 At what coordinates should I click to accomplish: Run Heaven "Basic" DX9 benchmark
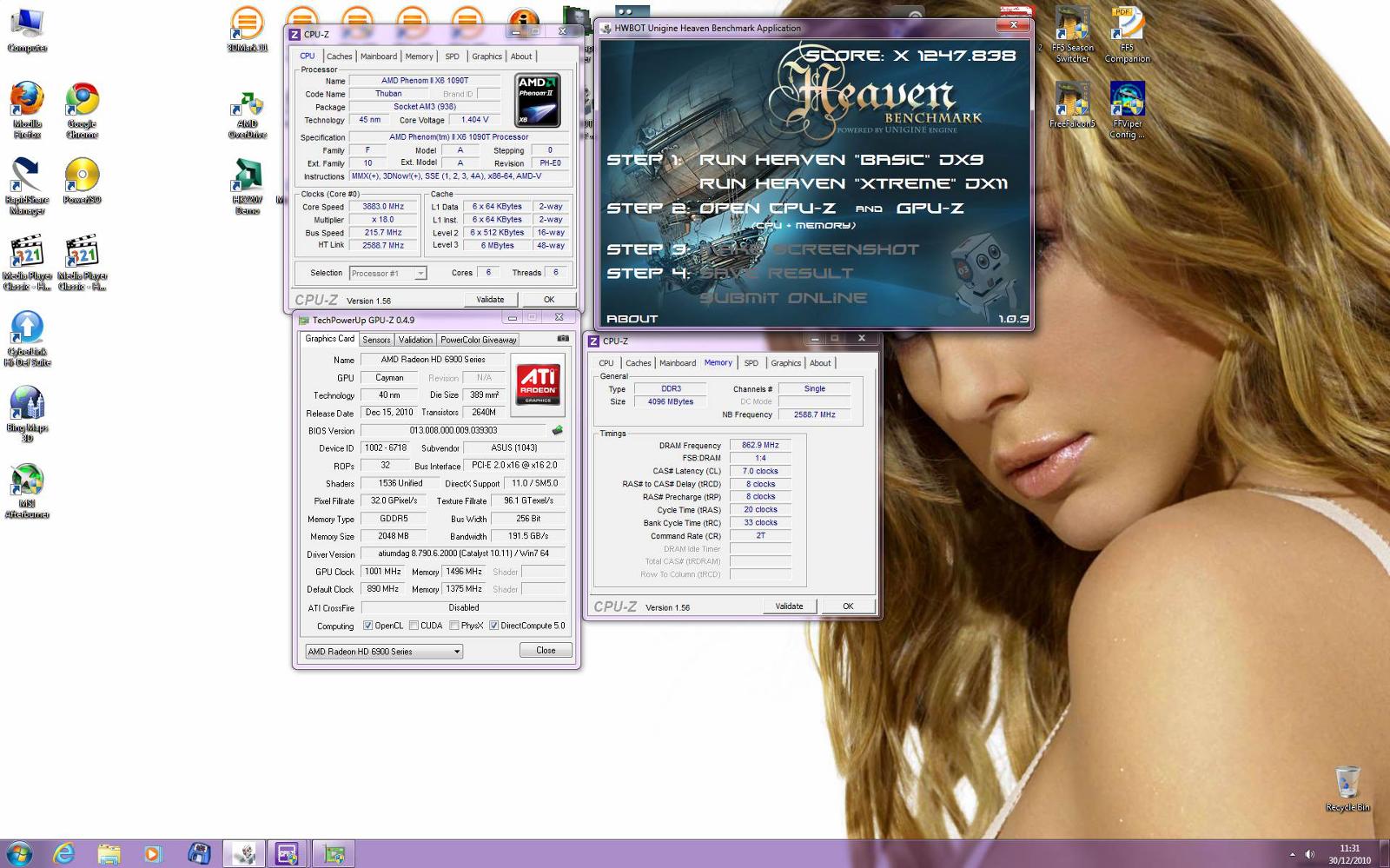tap(843, 160)
